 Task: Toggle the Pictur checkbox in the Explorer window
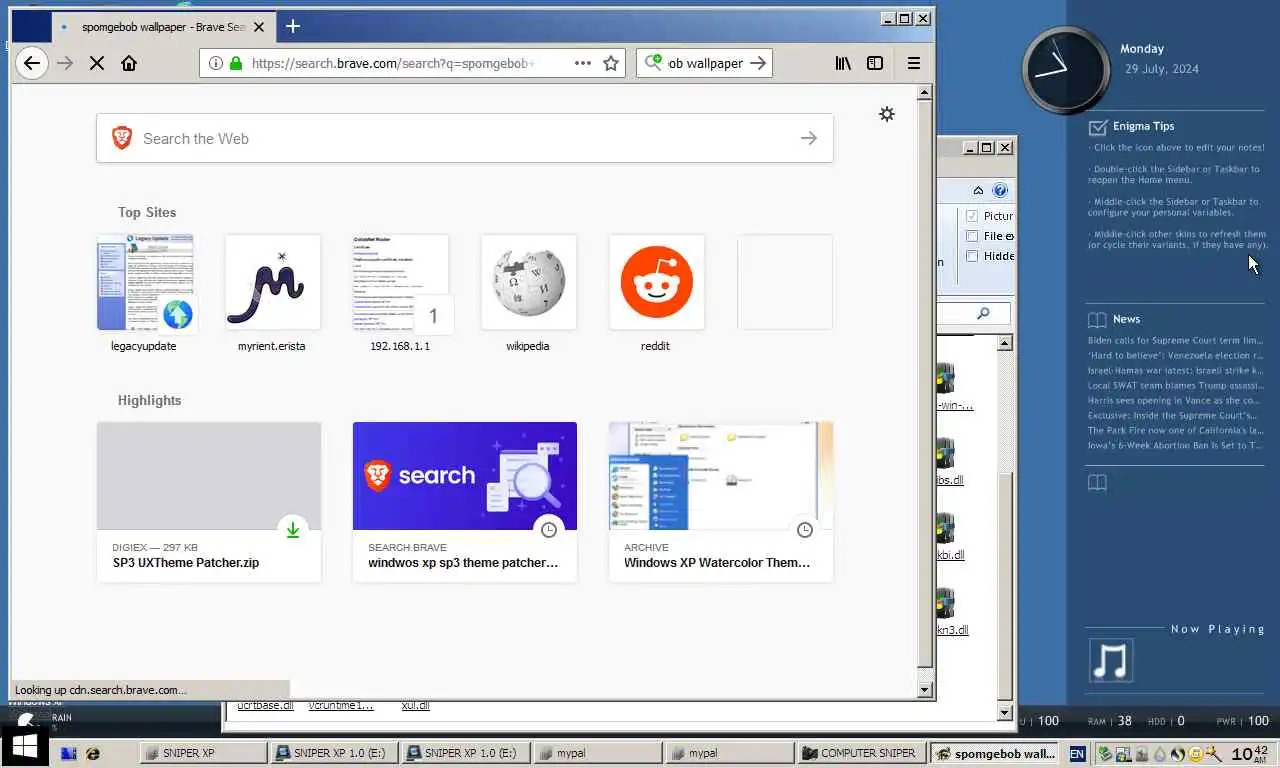coord(971,216)
